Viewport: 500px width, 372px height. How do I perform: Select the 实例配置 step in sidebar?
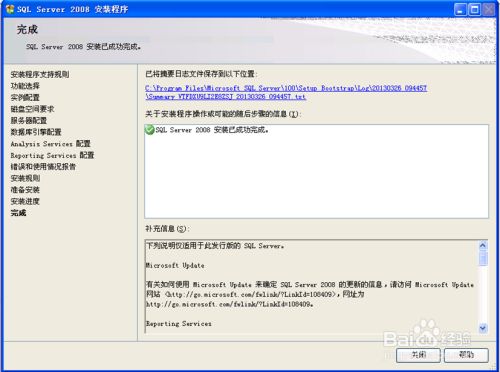[25, 97]
